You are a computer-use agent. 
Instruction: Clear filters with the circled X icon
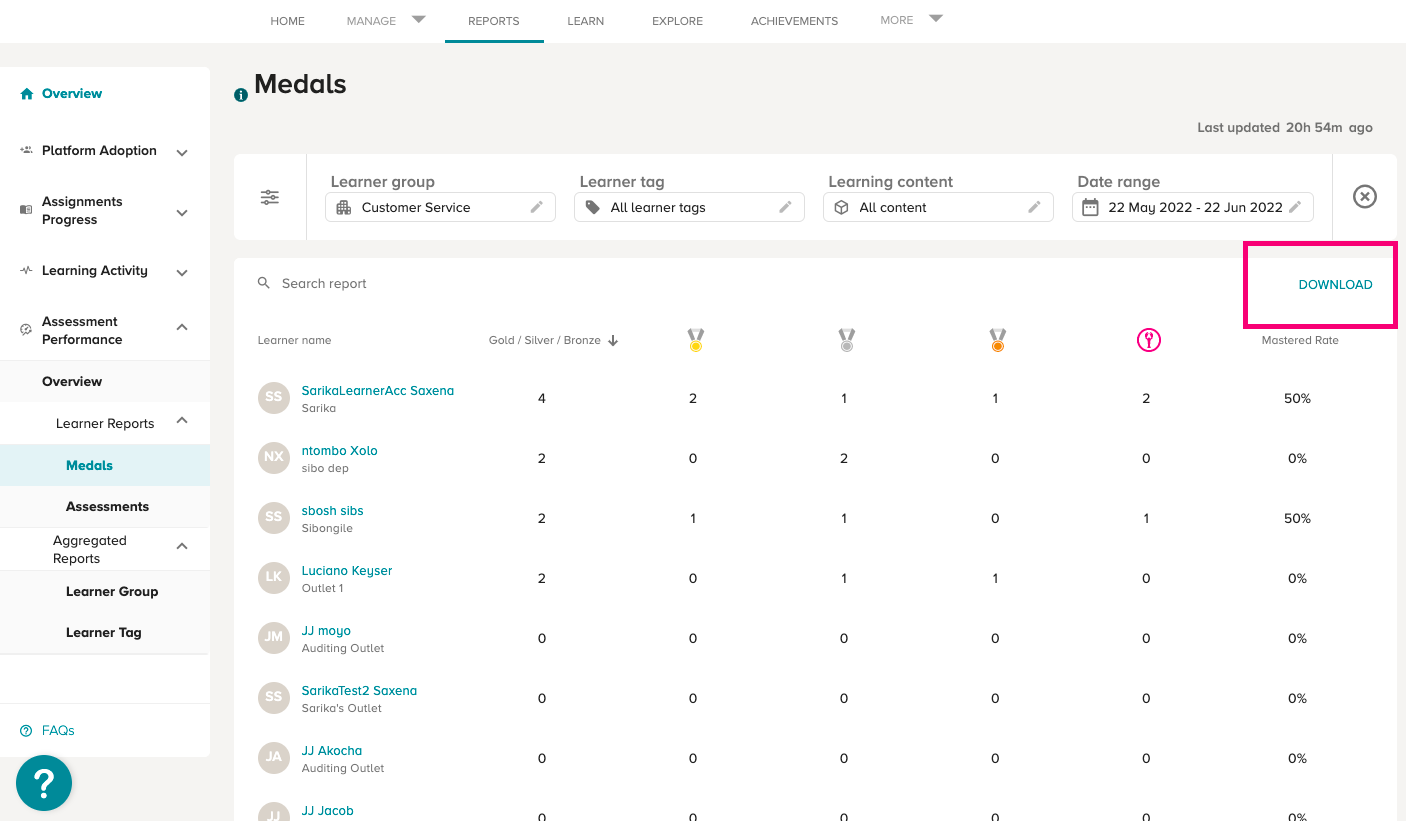(x=1365, y=197)
